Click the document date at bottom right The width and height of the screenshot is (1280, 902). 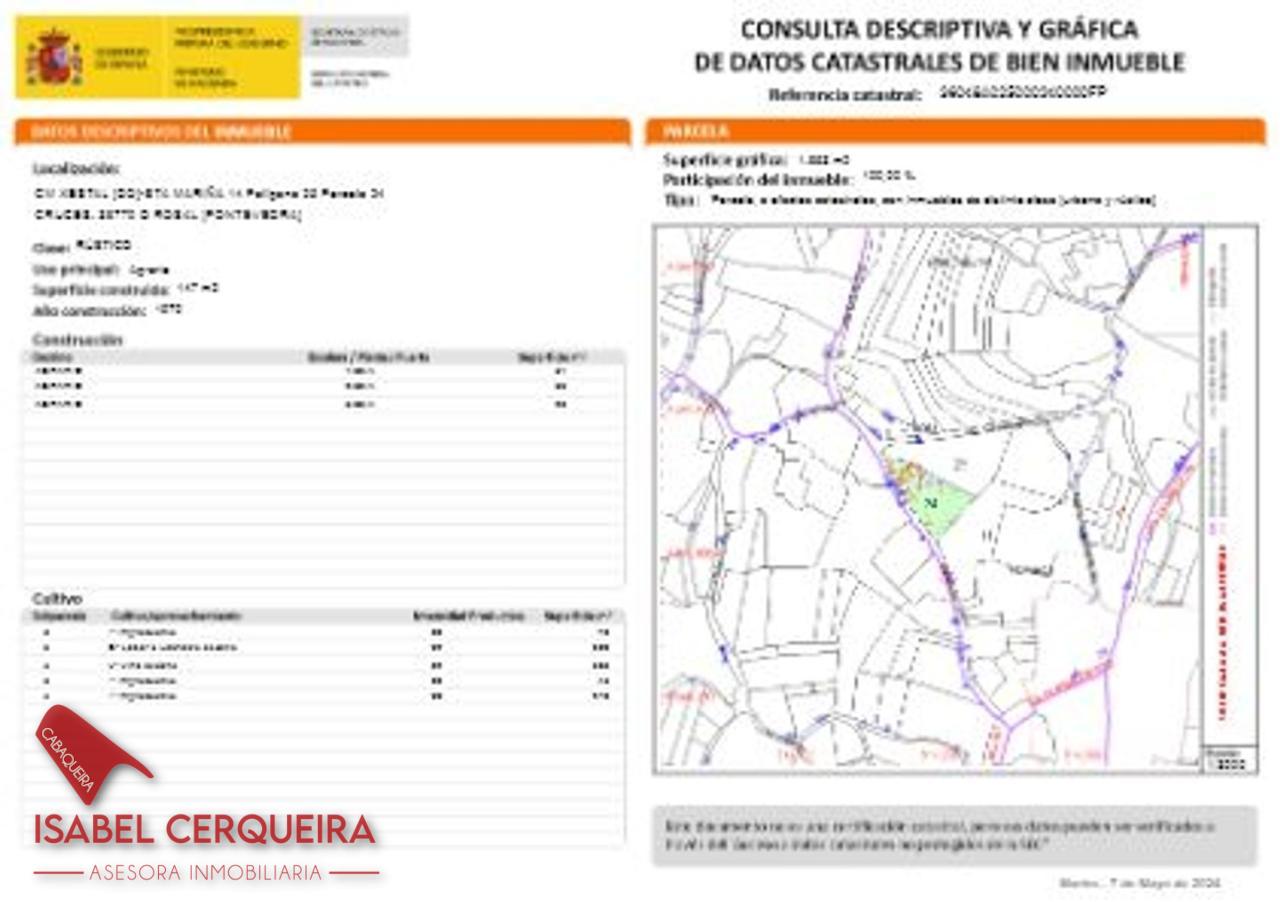click(1140, 883)
